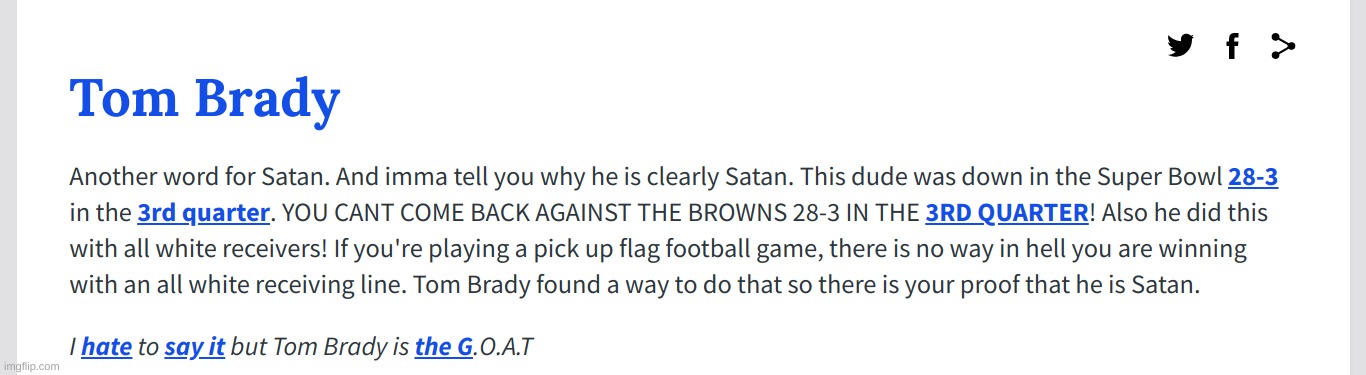Click the italic example sentence Tom Brady is
The width and height of the screenshot is (1366, 375).
(x=341, y=347)
